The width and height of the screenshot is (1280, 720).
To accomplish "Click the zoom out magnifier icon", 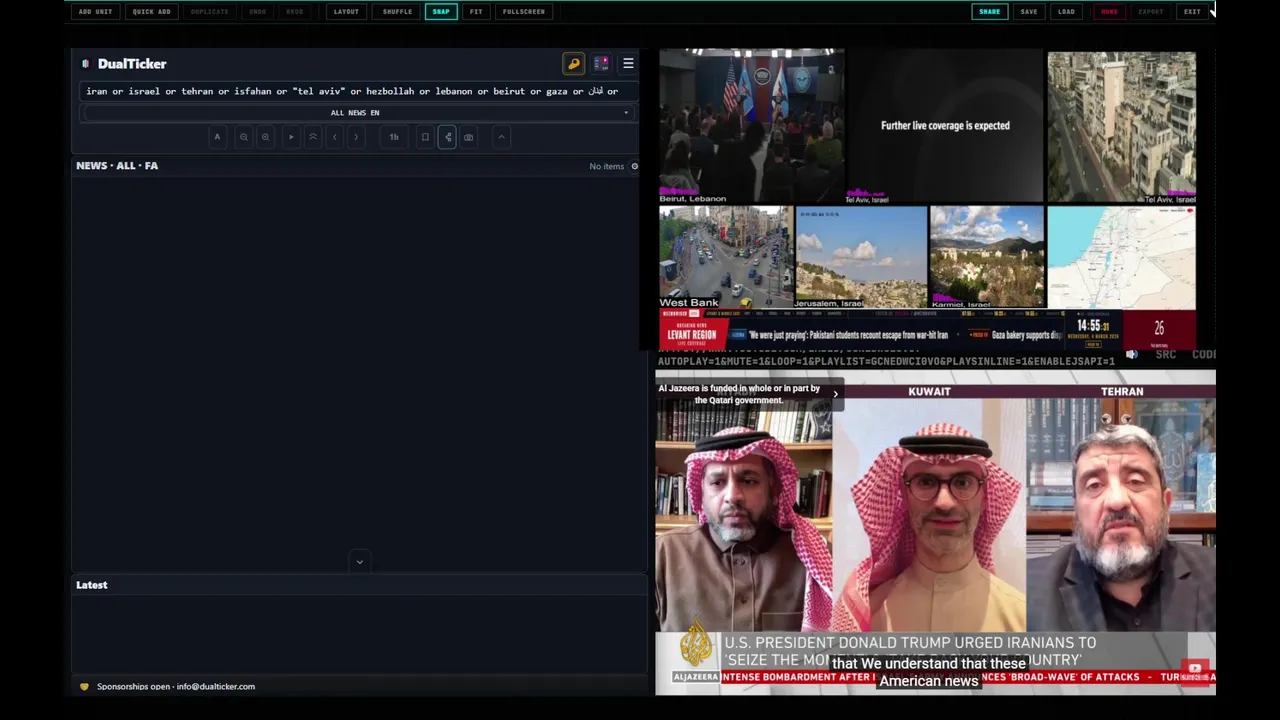I will tap(243, 137).
